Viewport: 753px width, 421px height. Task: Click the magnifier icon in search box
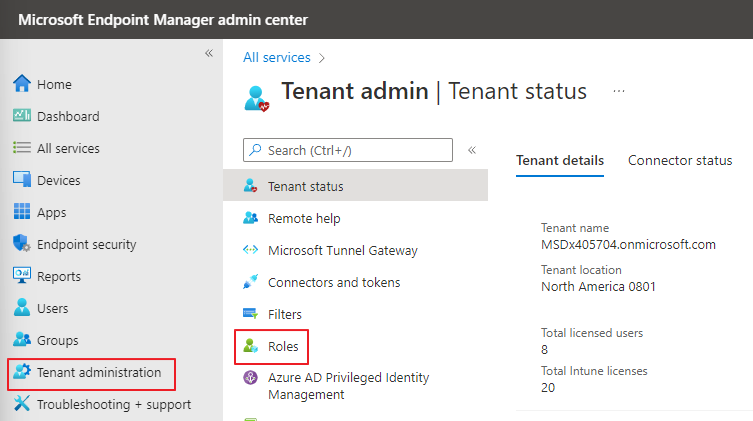[255, 150]
